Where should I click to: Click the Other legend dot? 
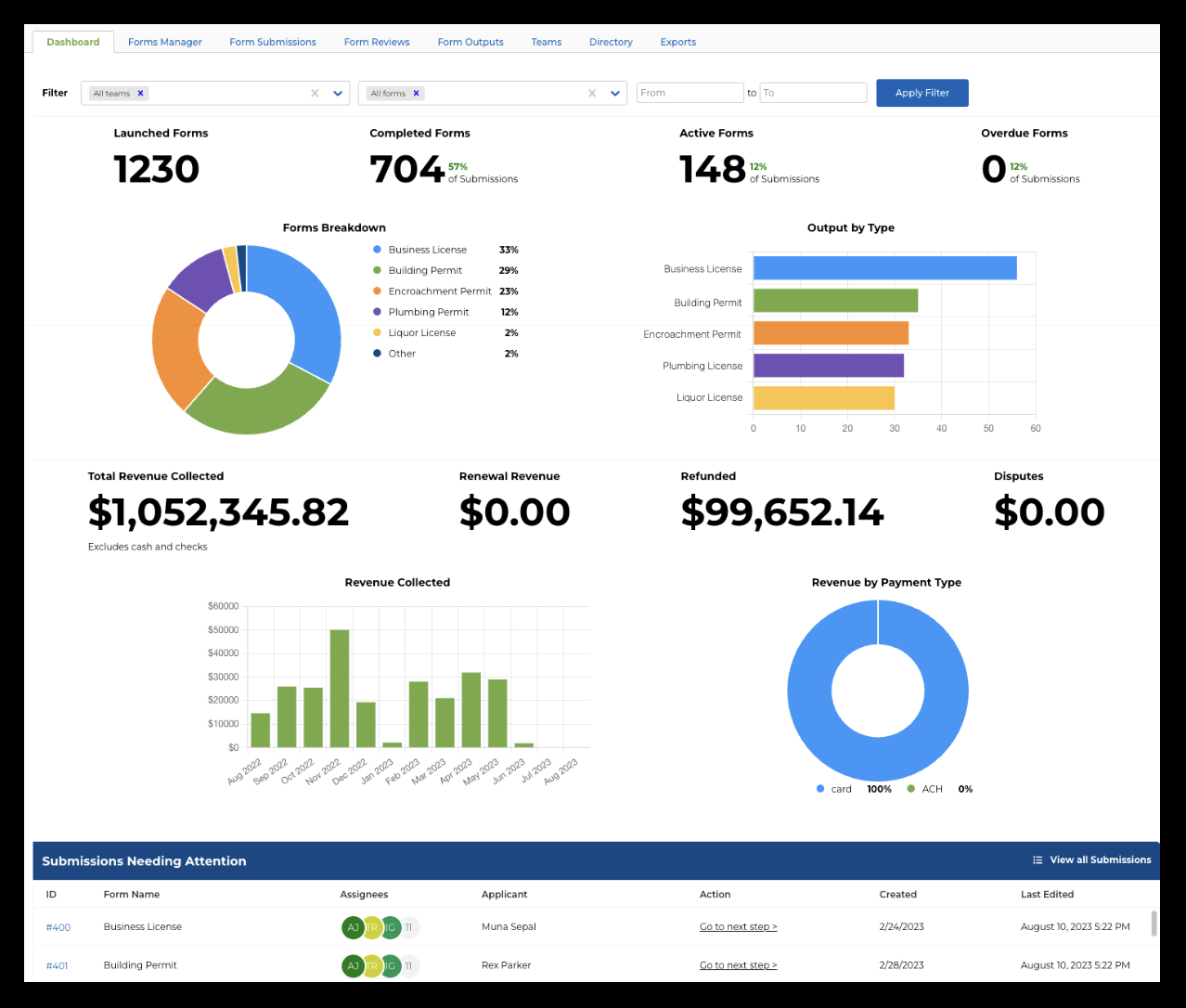(x=377, y=354)
